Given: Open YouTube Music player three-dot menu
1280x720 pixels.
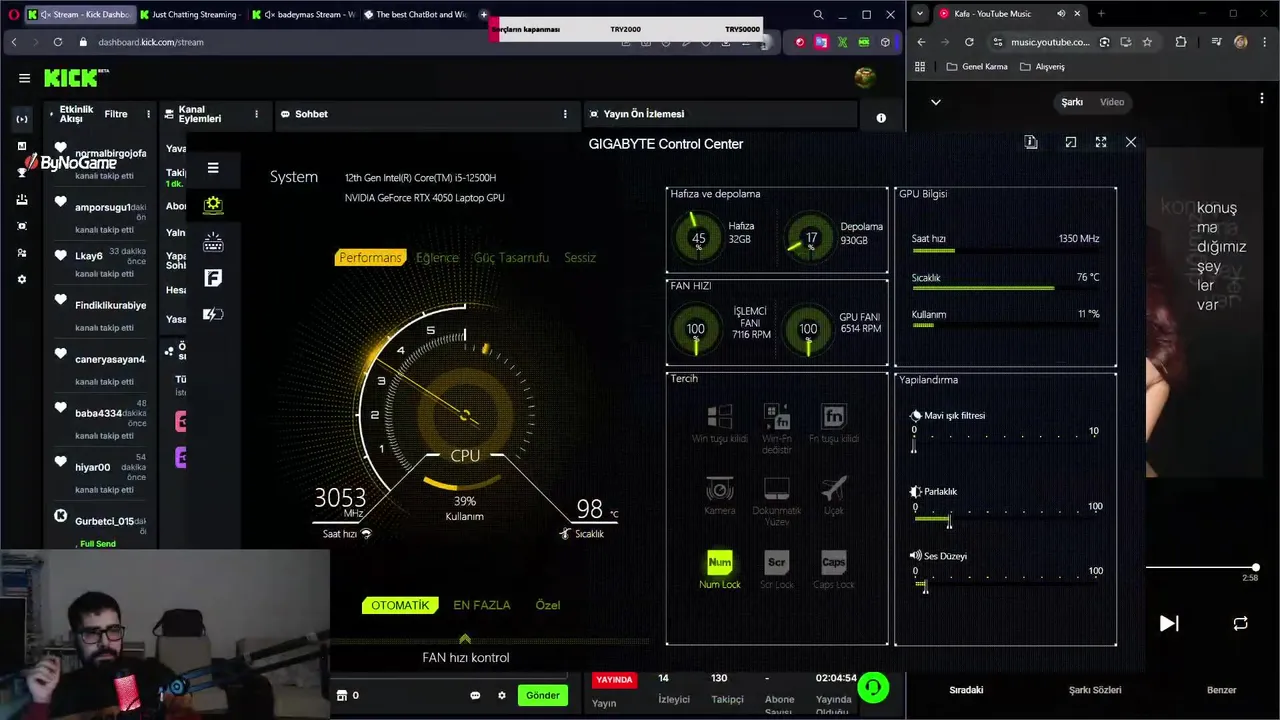Looking at the screenshot, I should tap(1262, 98).
